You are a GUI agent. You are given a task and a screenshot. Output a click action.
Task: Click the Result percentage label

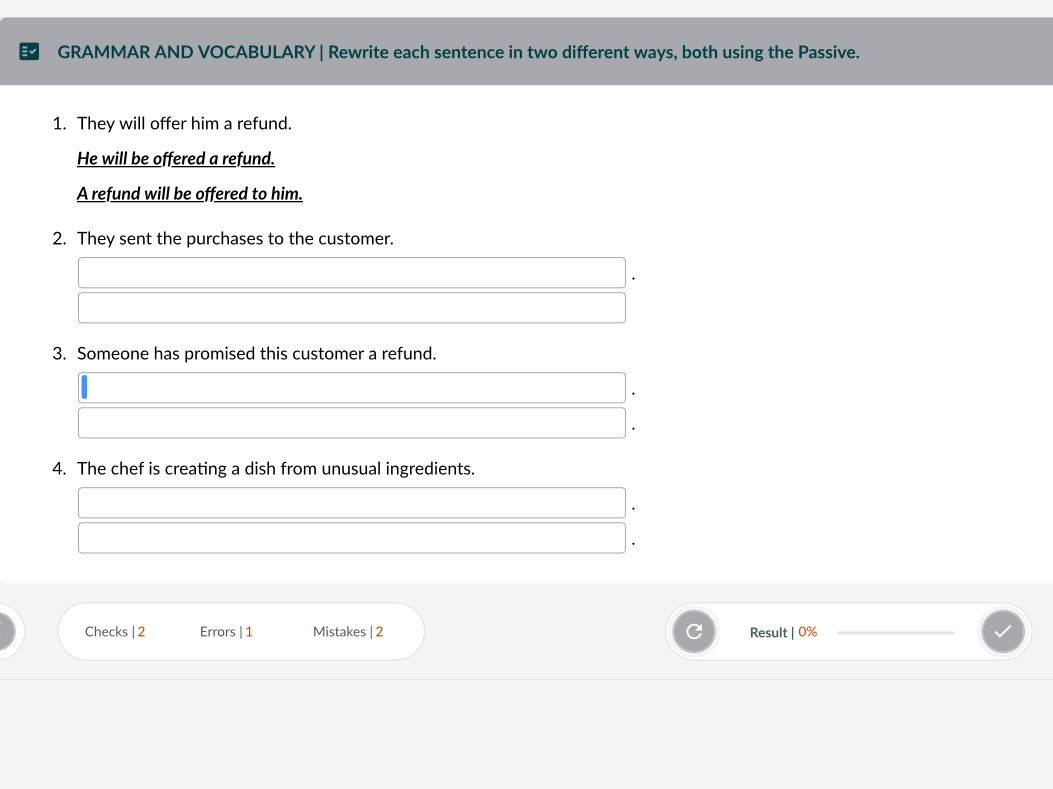coord(783,632)
